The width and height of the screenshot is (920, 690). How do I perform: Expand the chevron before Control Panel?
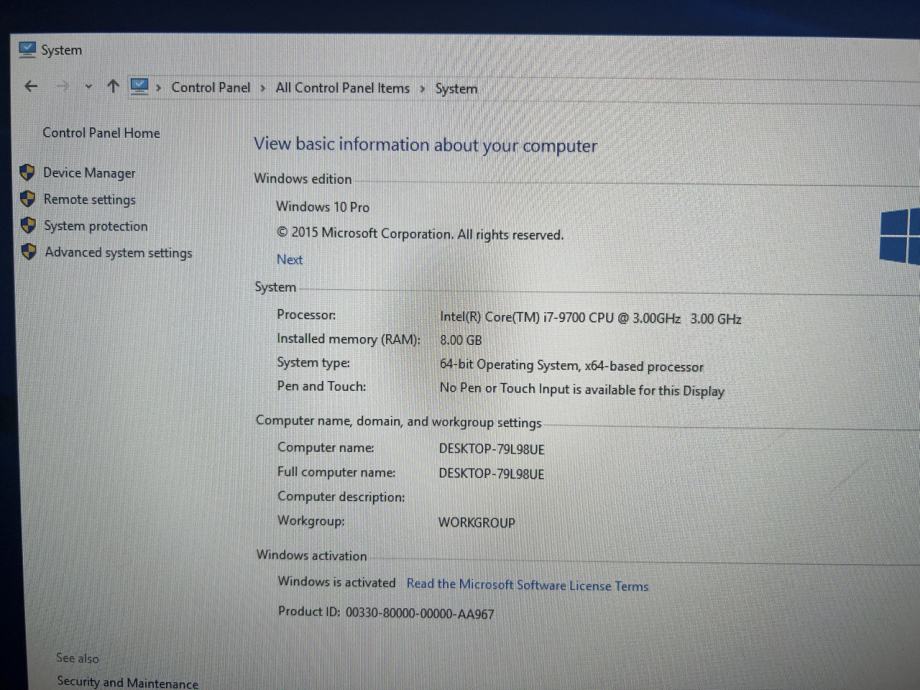tap(158, 88)
